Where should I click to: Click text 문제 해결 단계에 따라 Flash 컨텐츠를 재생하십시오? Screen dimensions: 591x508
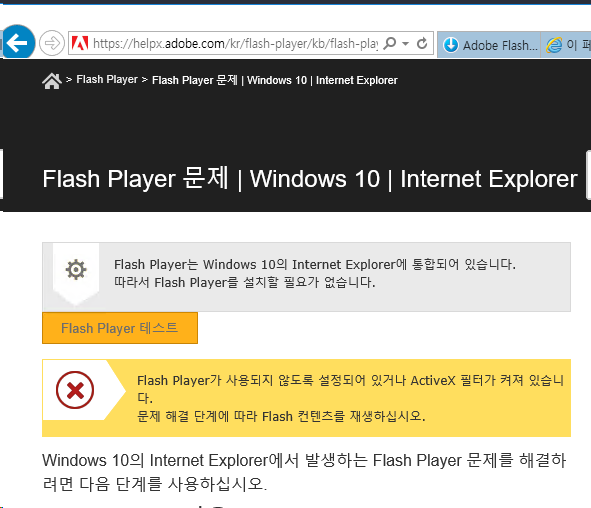tap(281, 416)
